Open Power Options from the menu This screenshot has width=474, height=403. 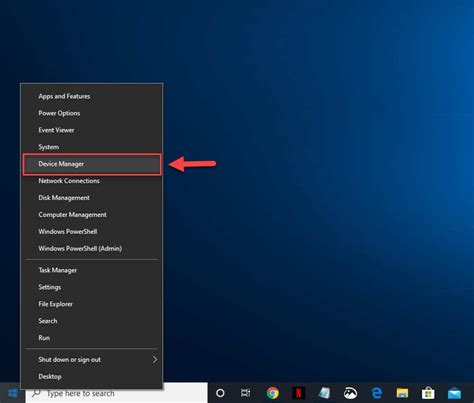[x=92, y=113]
